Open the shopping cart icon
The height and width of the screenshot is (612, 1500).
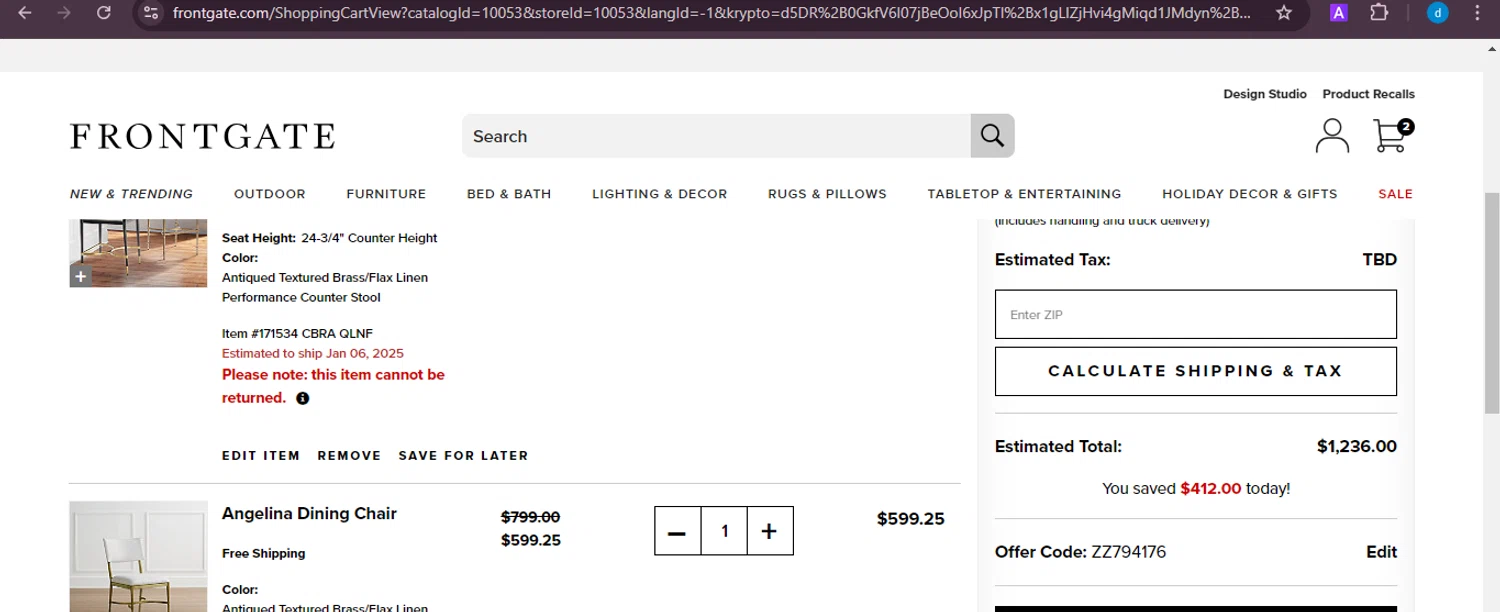(x=1392, y=136)
